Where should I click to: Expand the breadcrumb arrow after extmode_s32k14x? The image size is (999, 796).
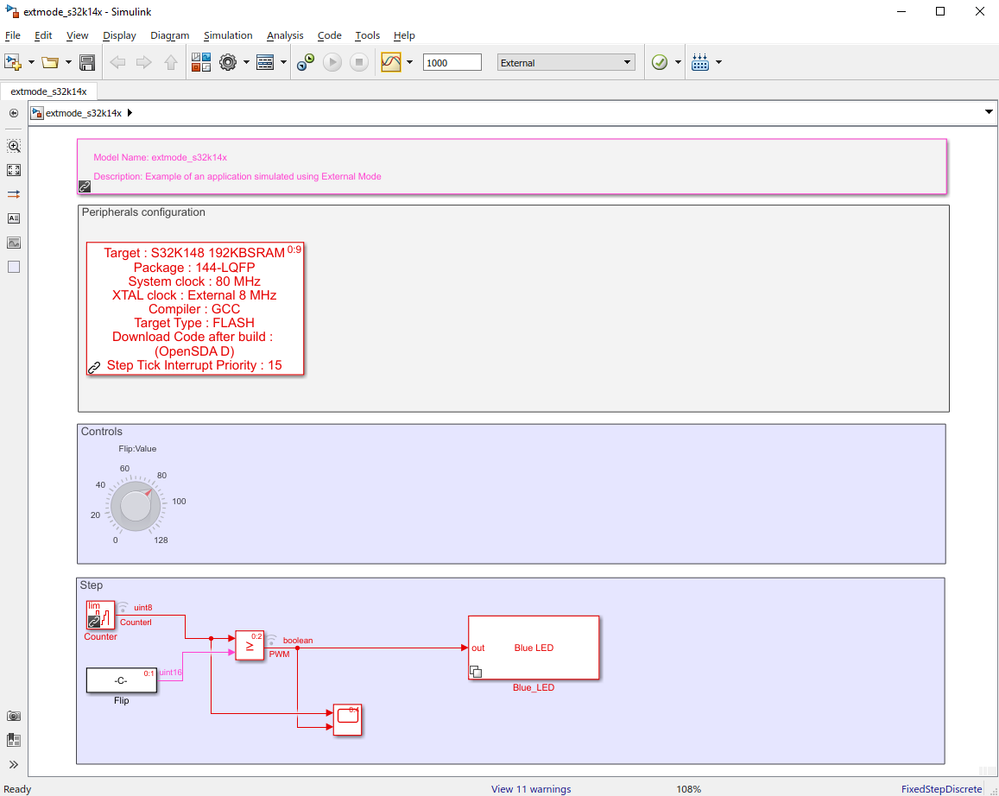tap(130, 113)
